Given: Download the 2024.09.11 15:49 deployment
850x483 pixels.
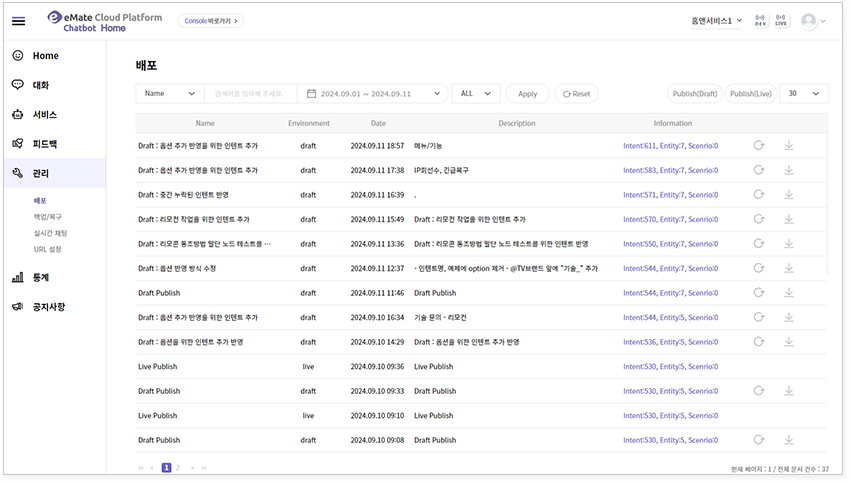Looking at the screenshot, I should [x=789, y=219].
